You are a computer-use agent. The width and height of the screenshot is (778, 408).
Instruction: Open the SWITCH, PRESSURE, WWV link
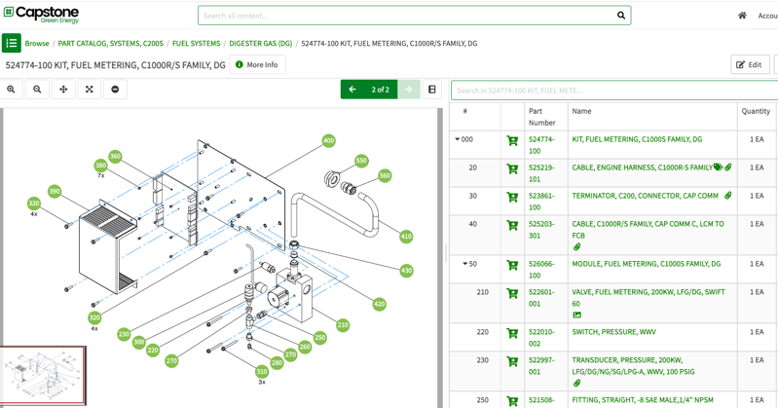coord(614,332)
